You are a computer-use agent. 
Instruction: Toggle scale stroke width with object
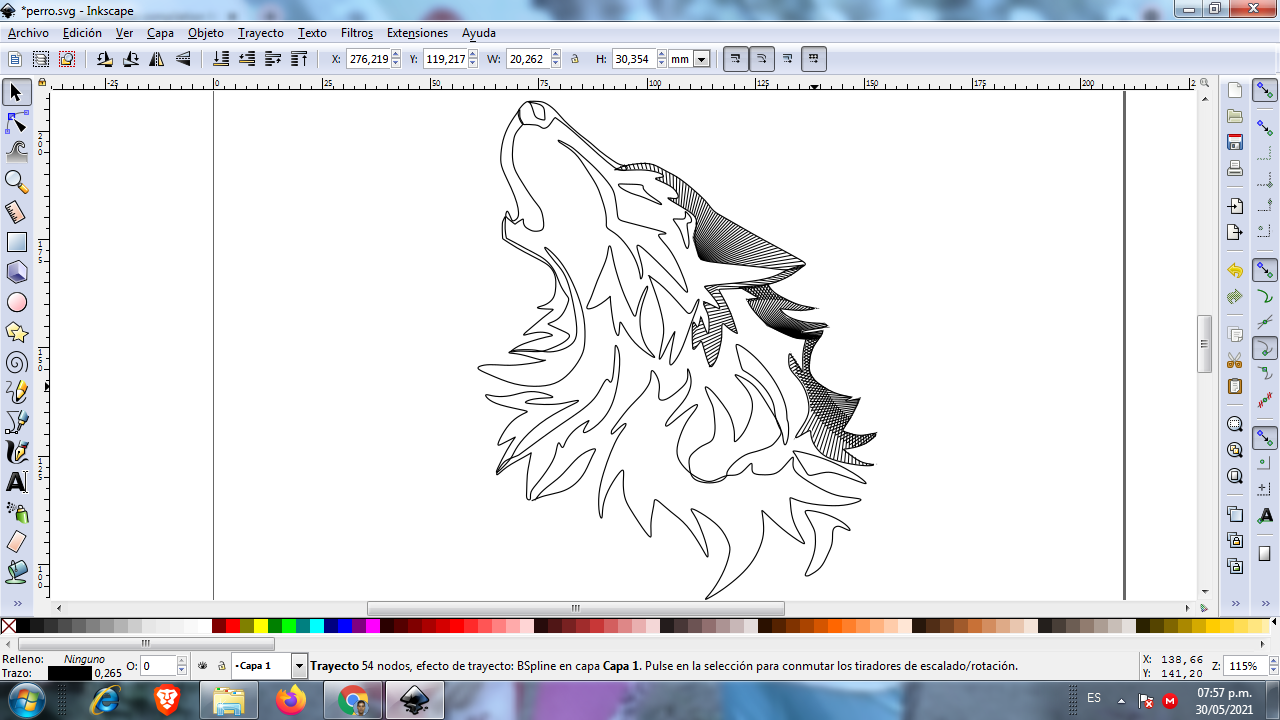coord(736,59)
